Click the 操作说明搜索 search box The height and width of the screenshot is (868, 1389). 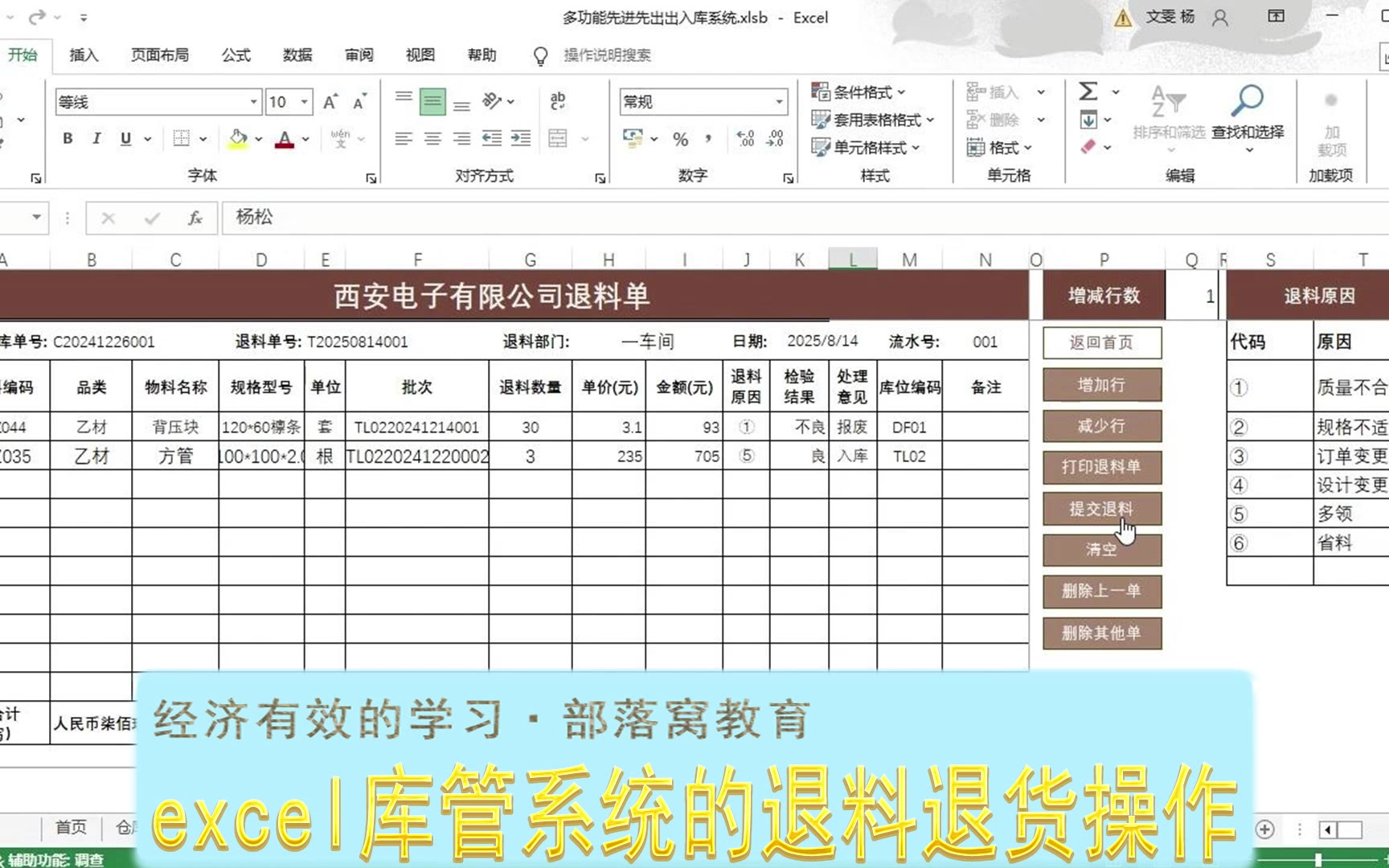pos(607,55)
